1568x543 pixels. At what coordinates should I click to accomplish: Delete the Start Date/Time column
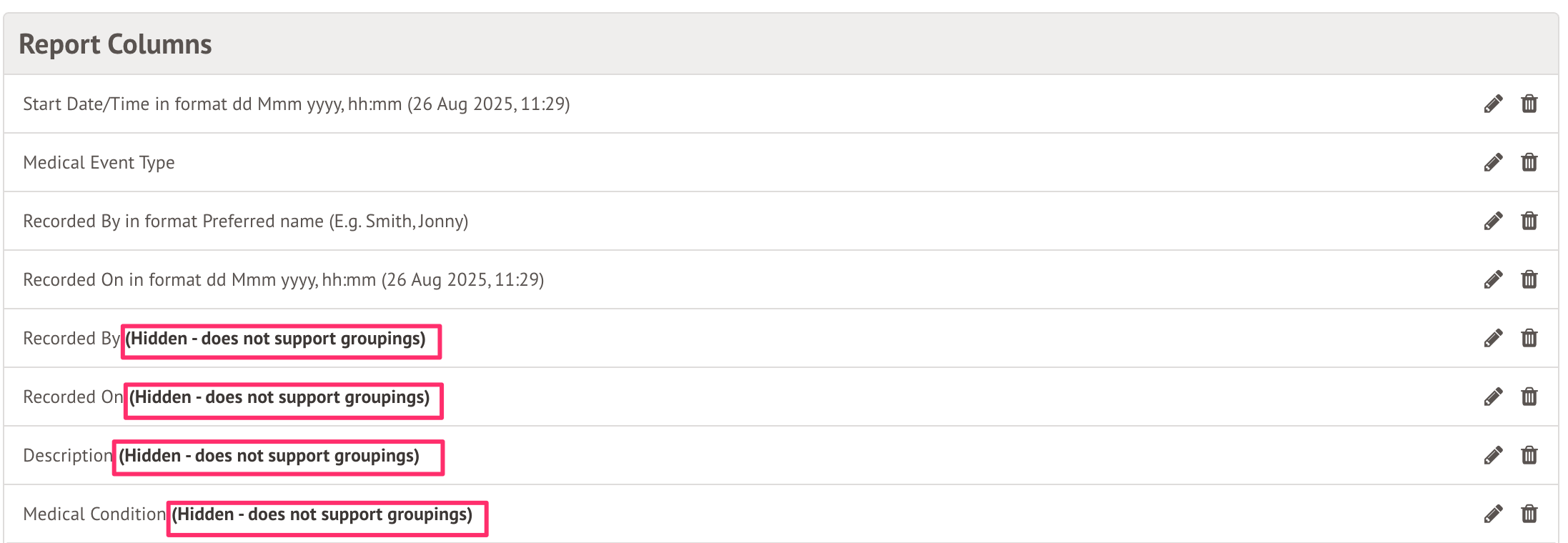pos(1529,104)
